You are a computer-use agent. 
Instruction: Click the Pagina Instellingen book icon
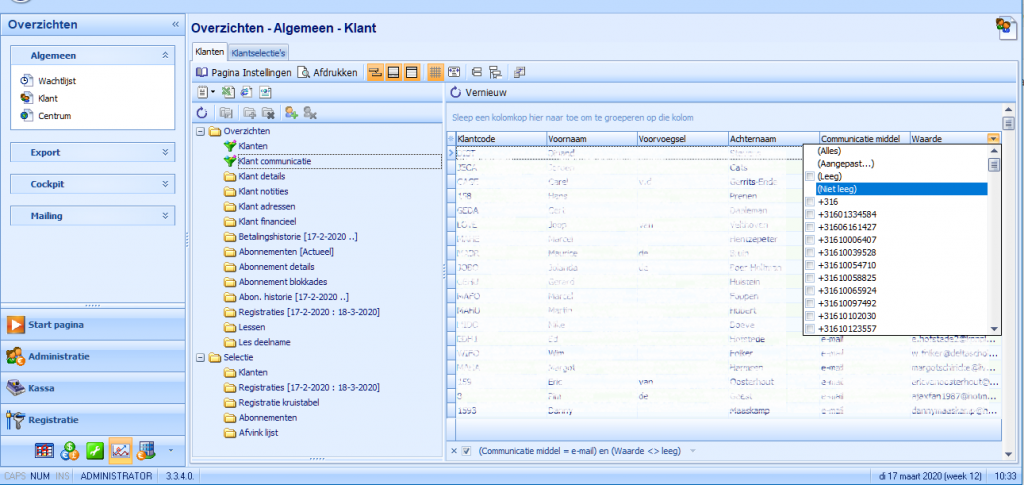[202, 72]
